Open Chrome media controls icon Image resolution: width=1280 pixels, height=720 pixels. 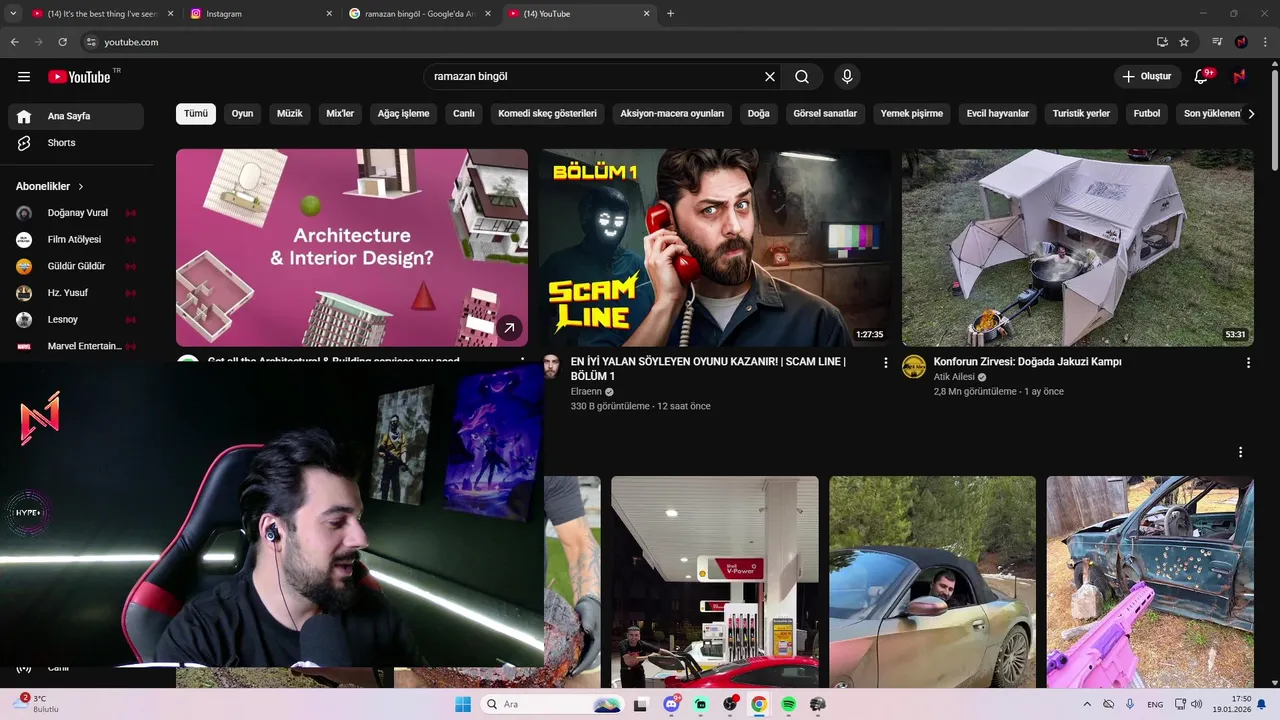tap(1217, 42)
